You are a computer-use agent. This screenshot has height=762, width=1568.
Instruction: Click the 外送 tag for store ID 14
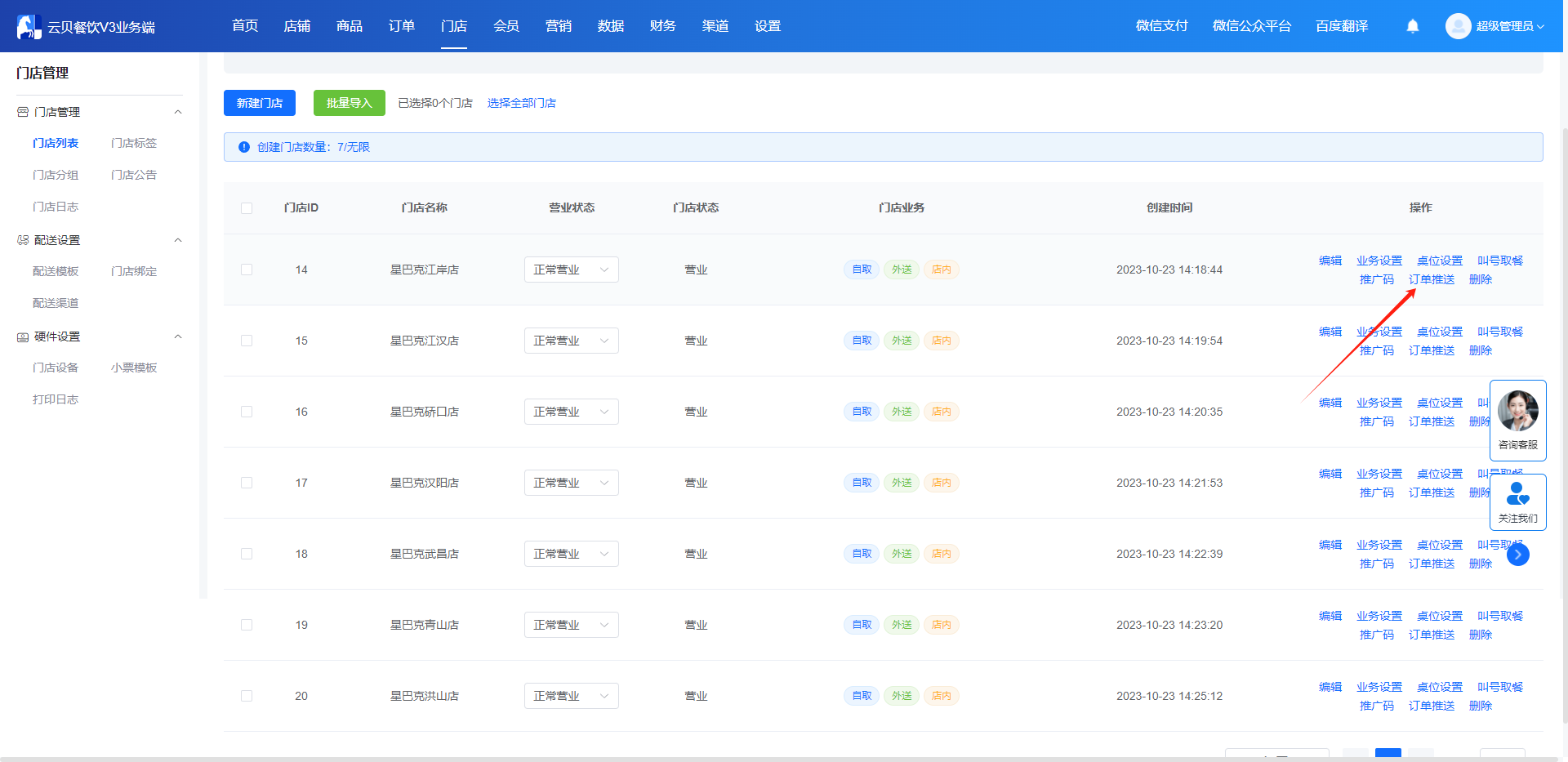(x=902, y=270)
